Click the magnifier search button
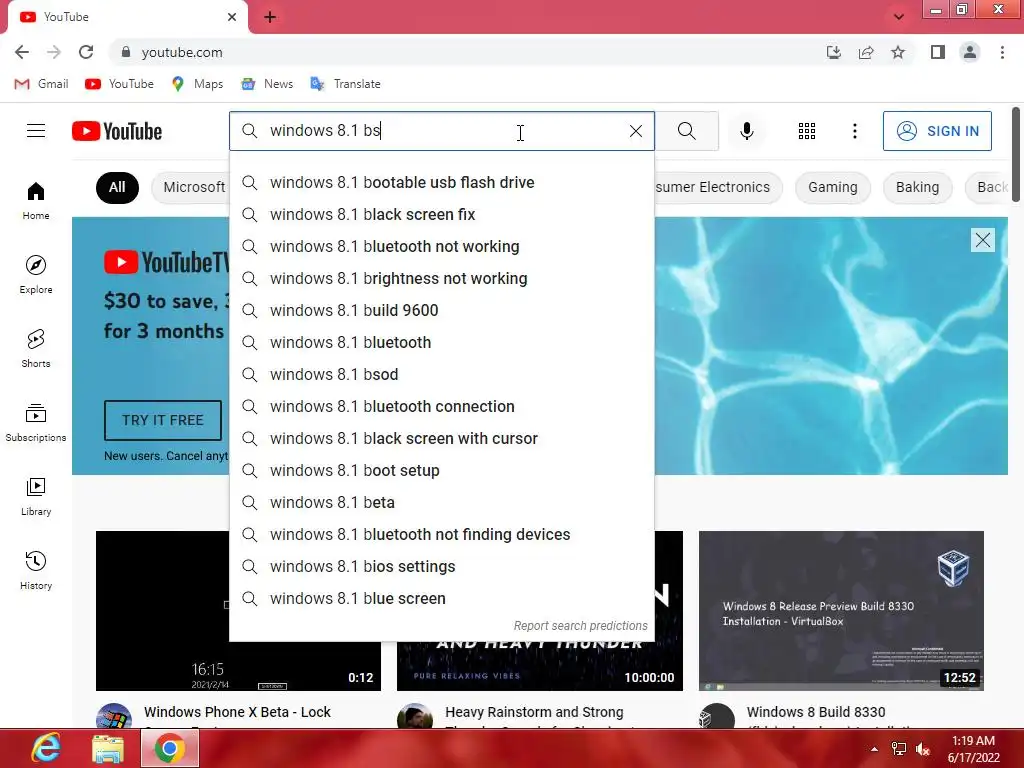Viewport: 1024px width, 768px height. coord(686,131)
